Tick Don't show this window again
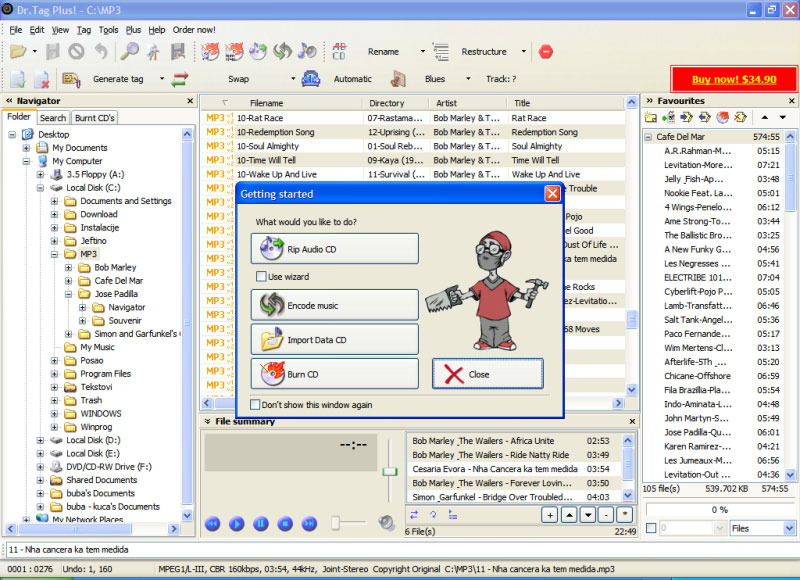This screenshot has height=580, width=800. click(x=255, y=405)
